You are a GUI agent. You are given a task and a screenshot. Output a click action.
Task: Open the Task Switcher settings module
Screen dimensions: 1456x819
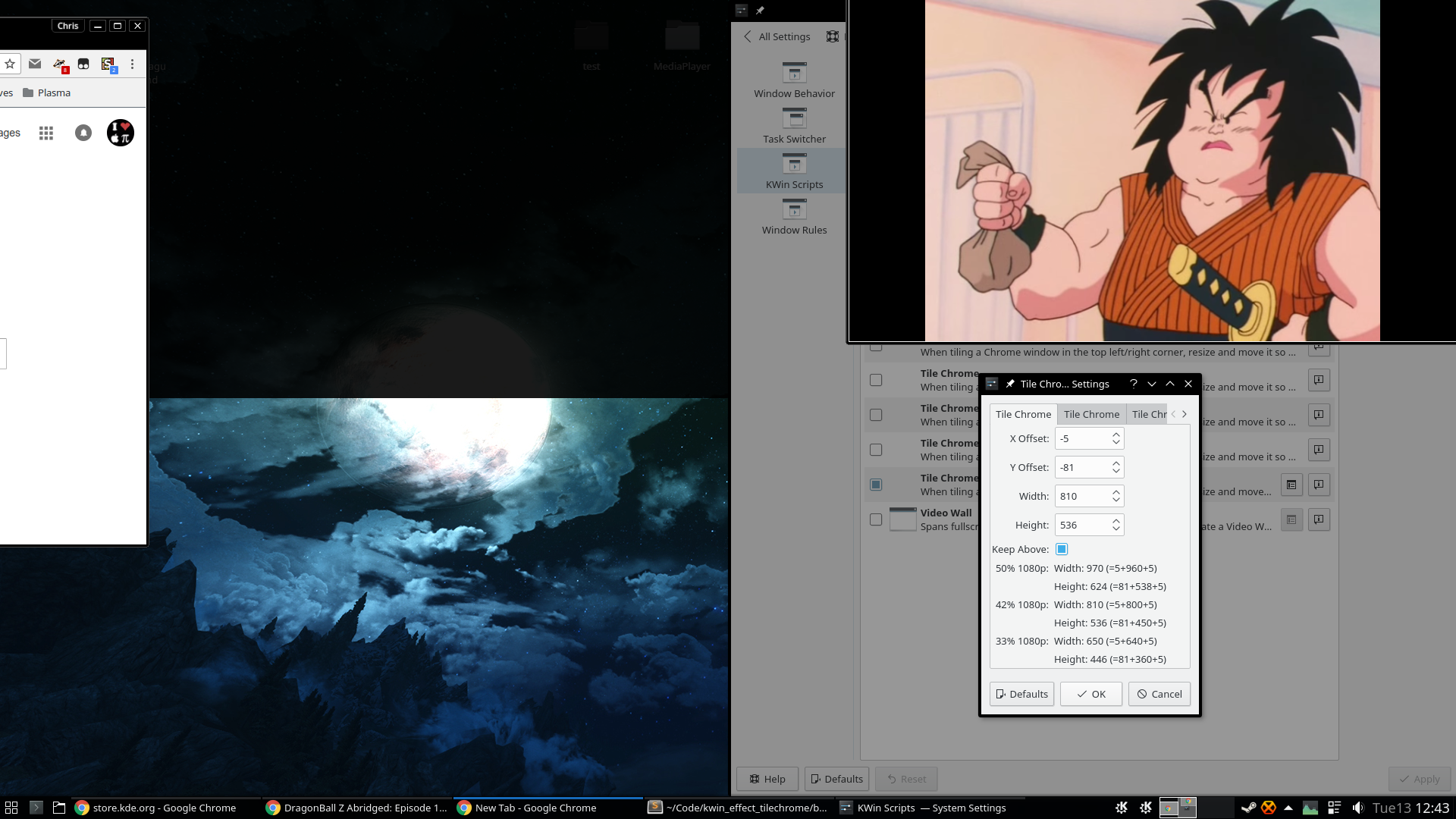coord(794,126)
